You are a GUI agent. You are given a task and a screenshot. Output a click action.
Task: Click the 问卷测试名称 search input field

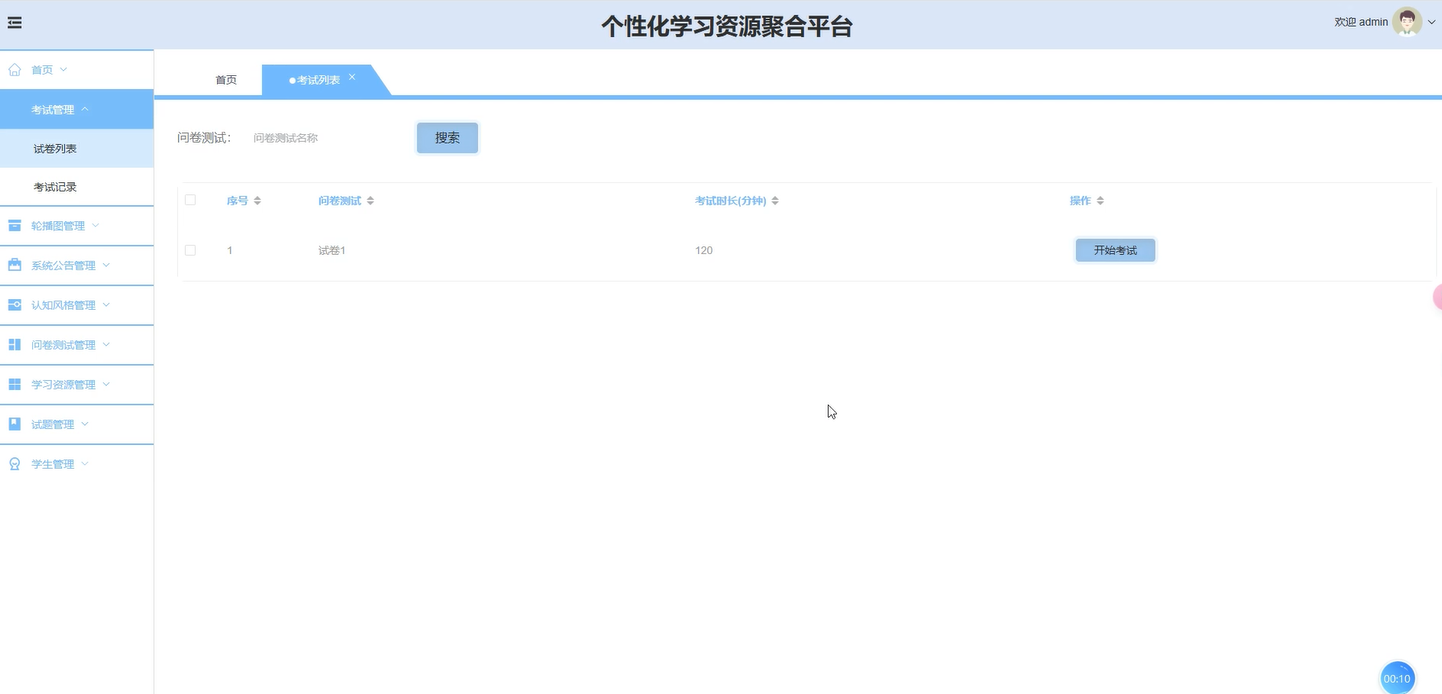pyautogui.click(x=320, y=137)
